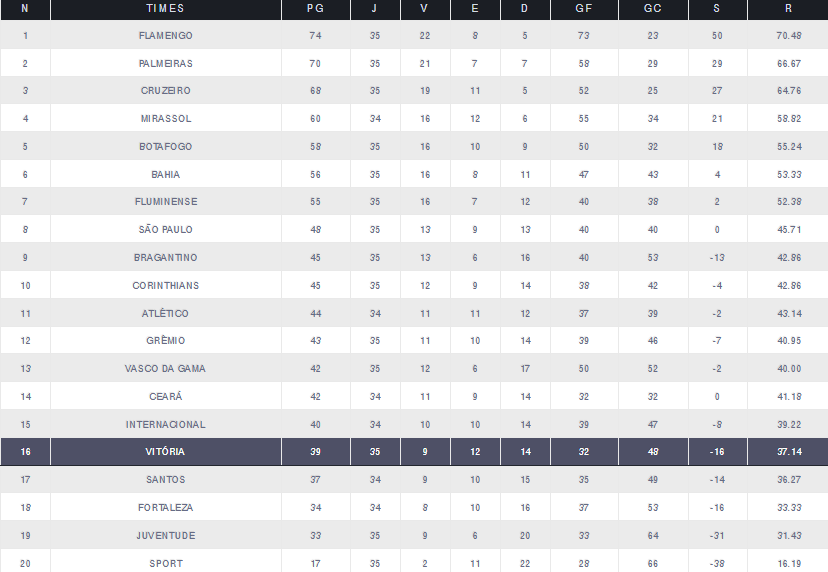Screen dimensions: 828x572
Task: Open the Vasco da Gama entry
Action: (166, 369)
